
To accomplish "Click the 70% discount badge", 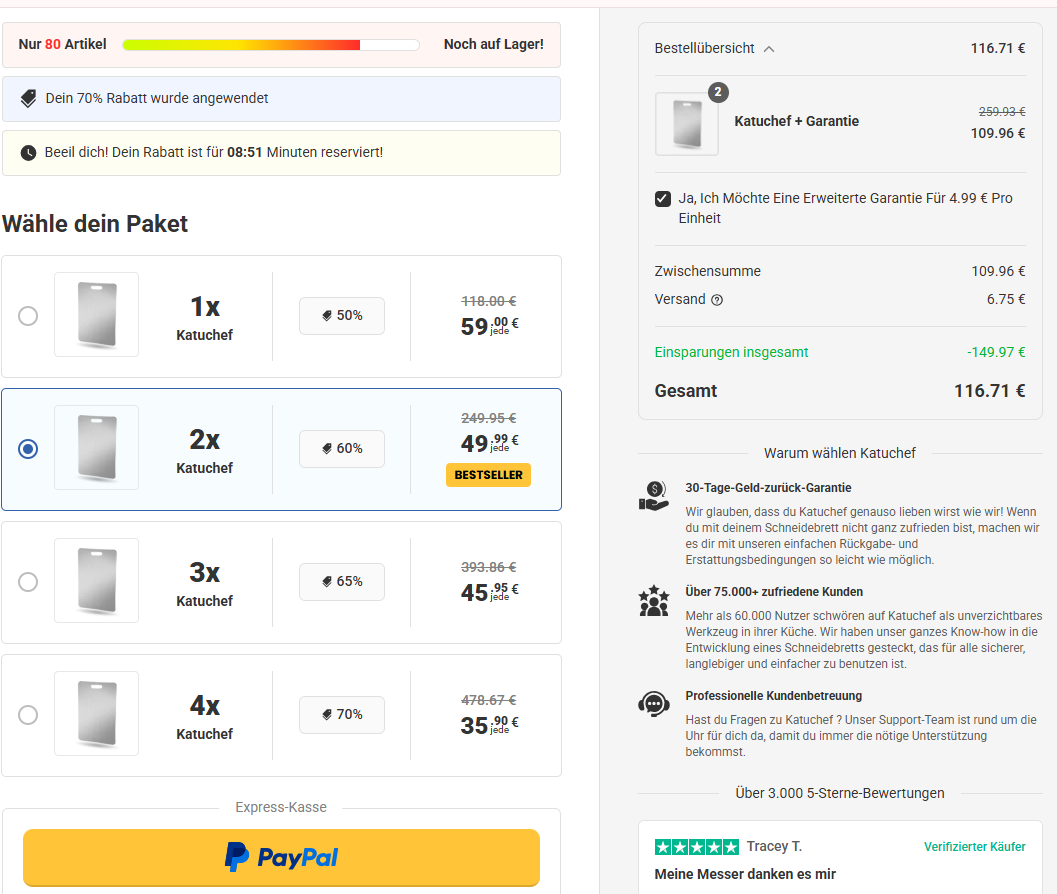I will click(342, 714).
